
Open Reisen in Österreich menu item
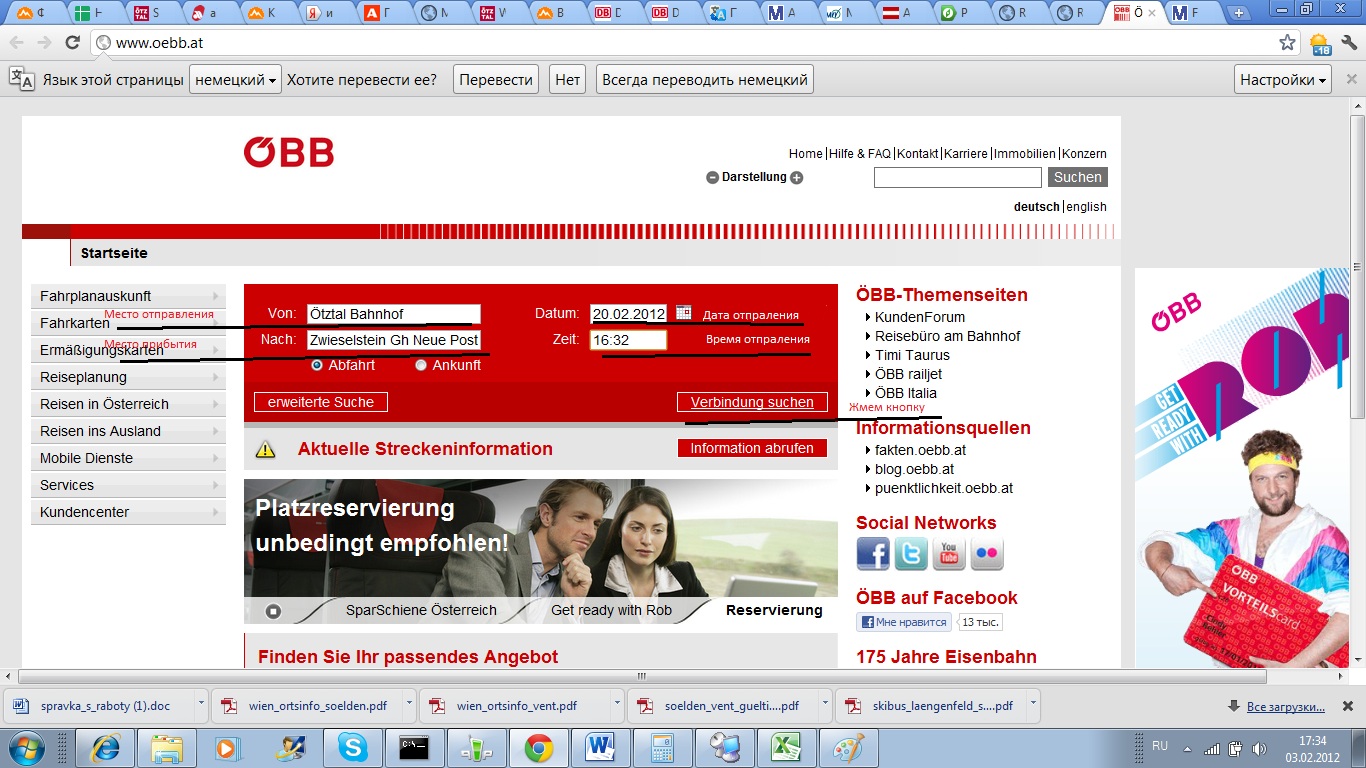[x=129, y=404]
